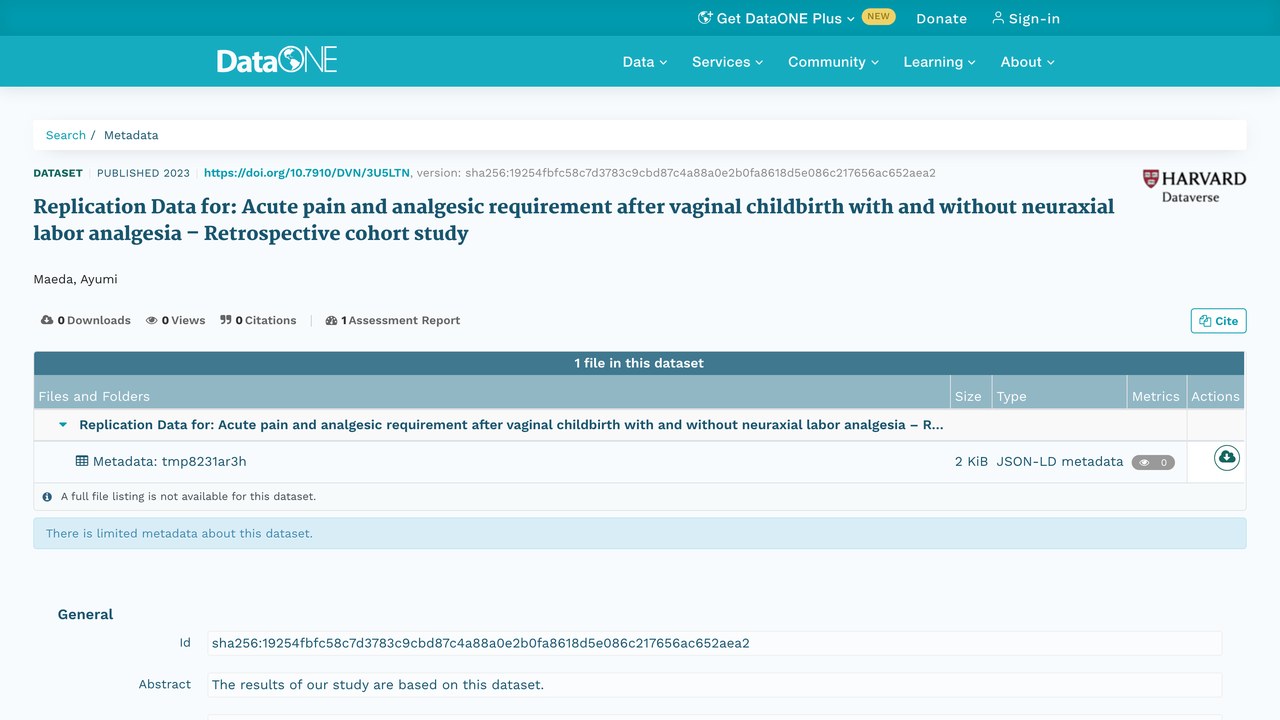Click the eye views badge in Metrics column
Image resolution: width=1280 pixels, height=720 pixels.
point(1153,462)
